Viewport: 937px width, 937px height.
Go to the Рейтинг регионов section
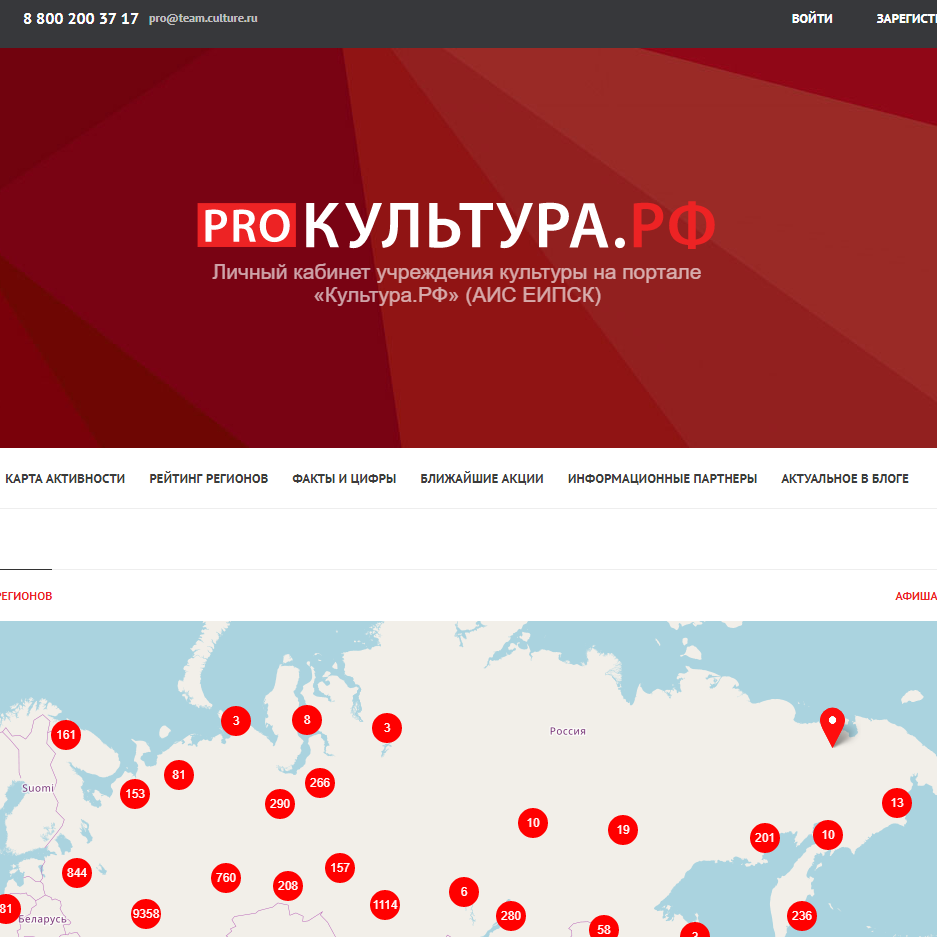point(209,479)
